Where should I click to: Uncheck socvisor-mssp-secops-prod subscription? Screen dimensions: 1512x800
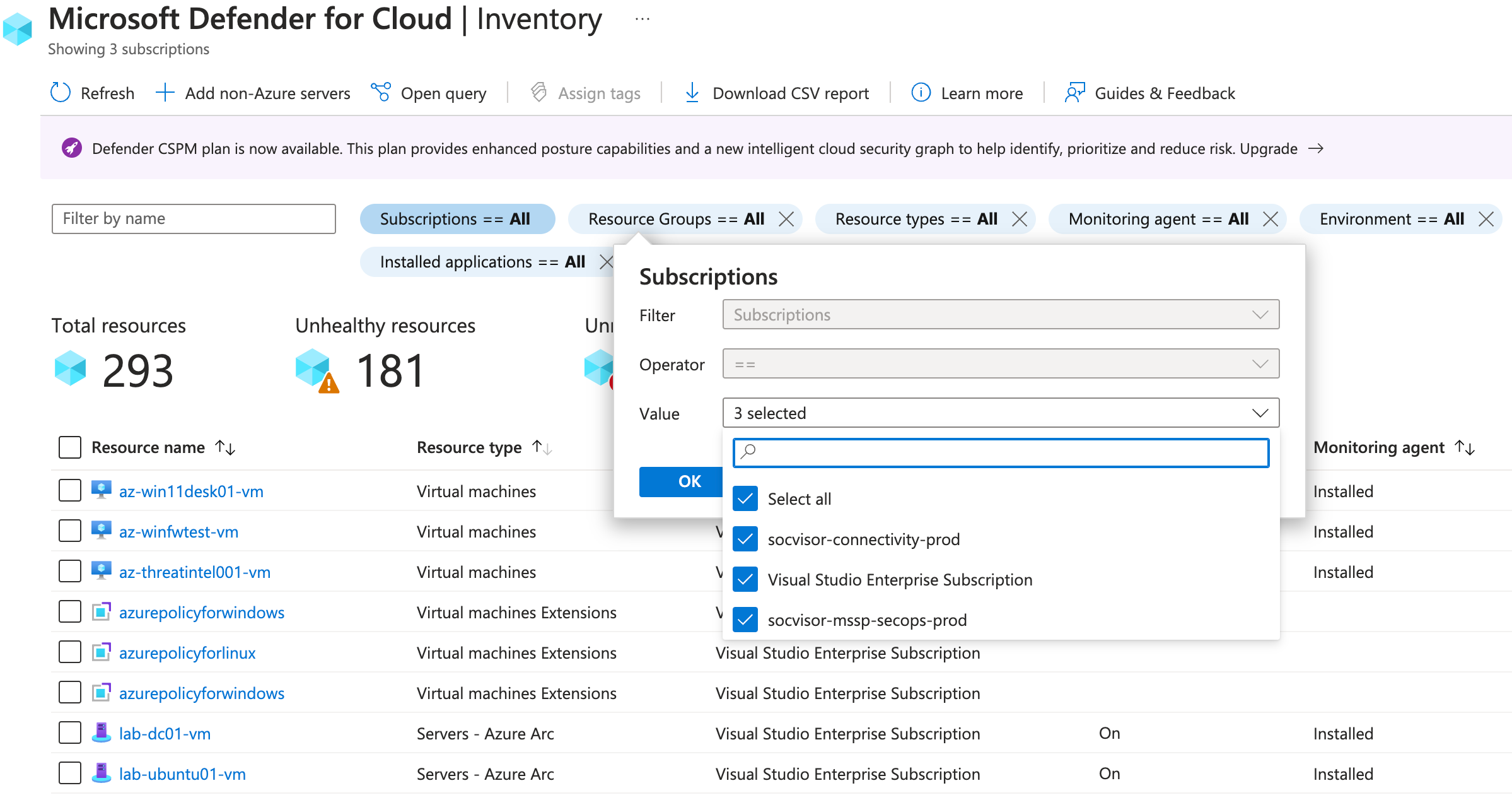click(745, 620)
